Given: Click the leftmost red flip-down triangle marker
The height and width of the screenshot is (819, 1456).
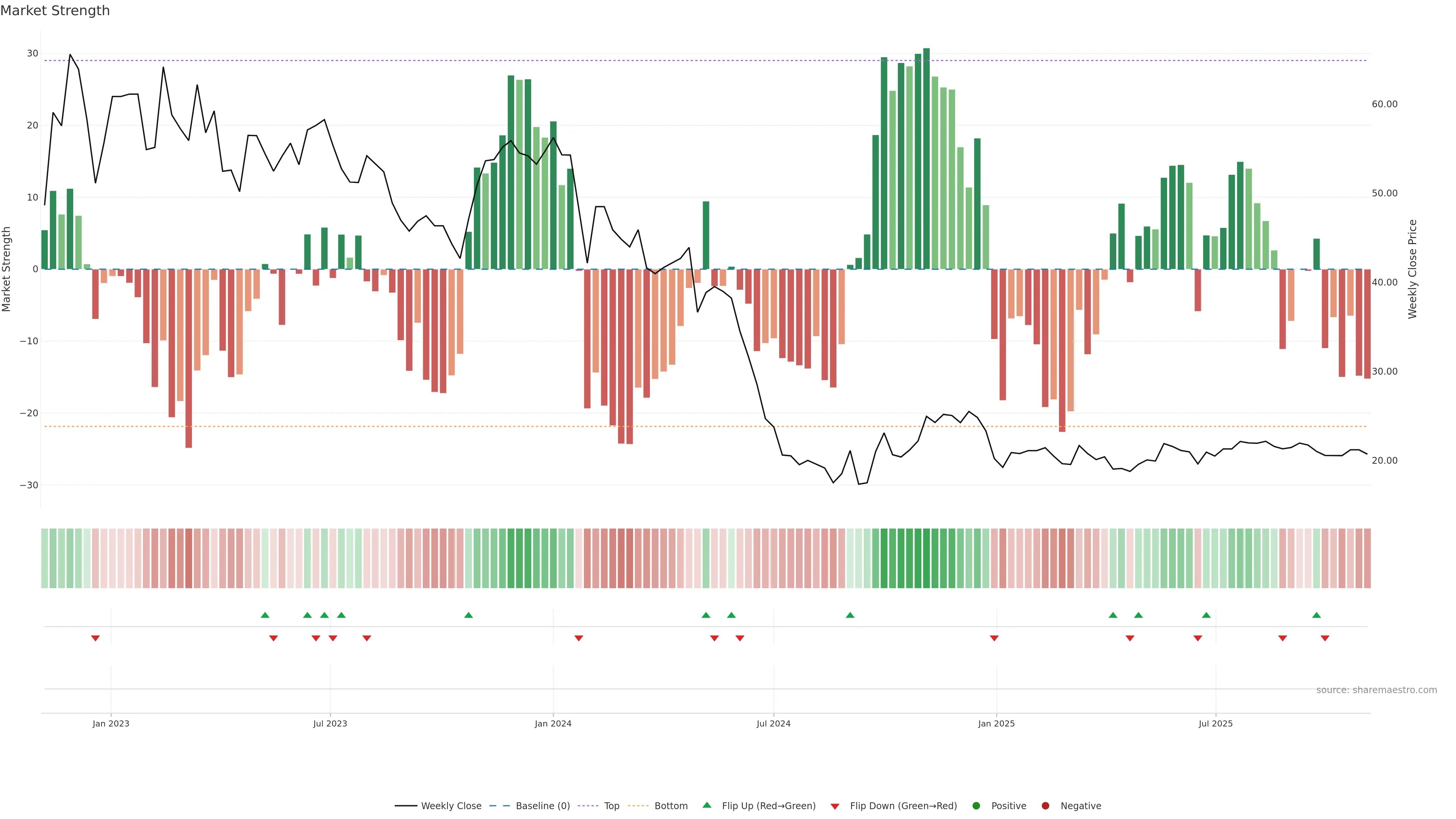Looking at the screenshot, I should 96,638.
